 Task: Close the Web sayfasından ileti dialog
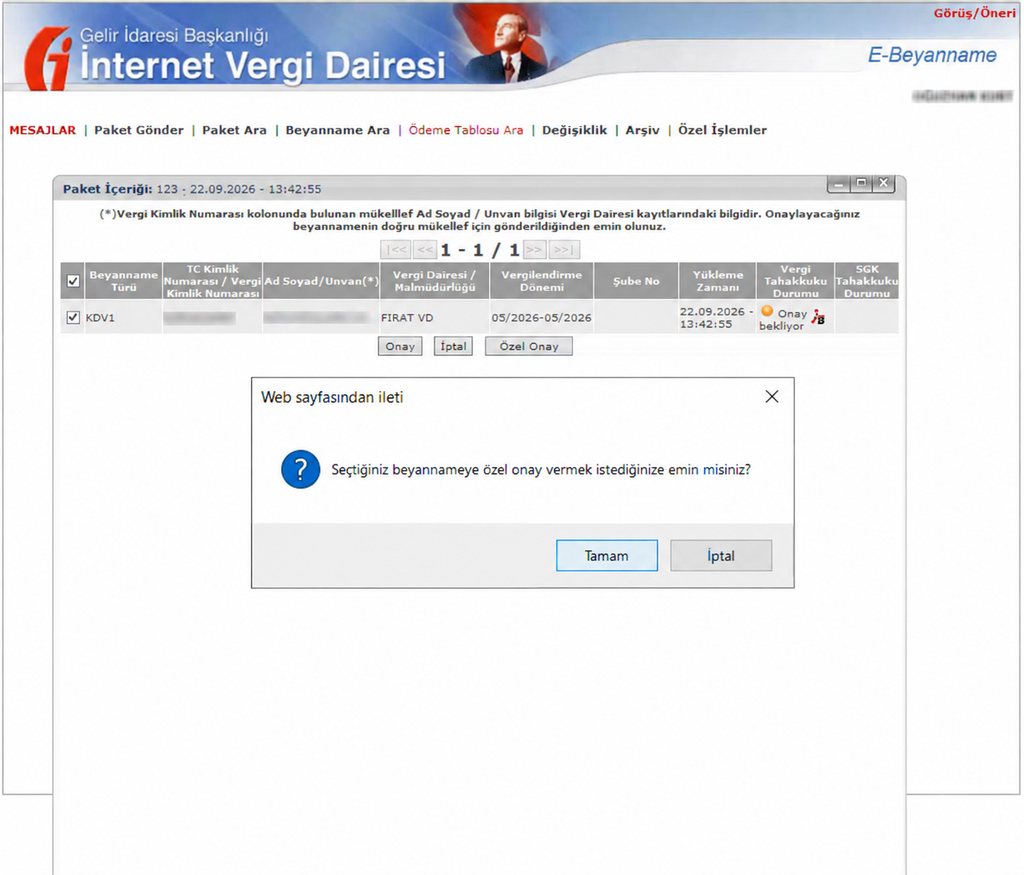(771, 396)
